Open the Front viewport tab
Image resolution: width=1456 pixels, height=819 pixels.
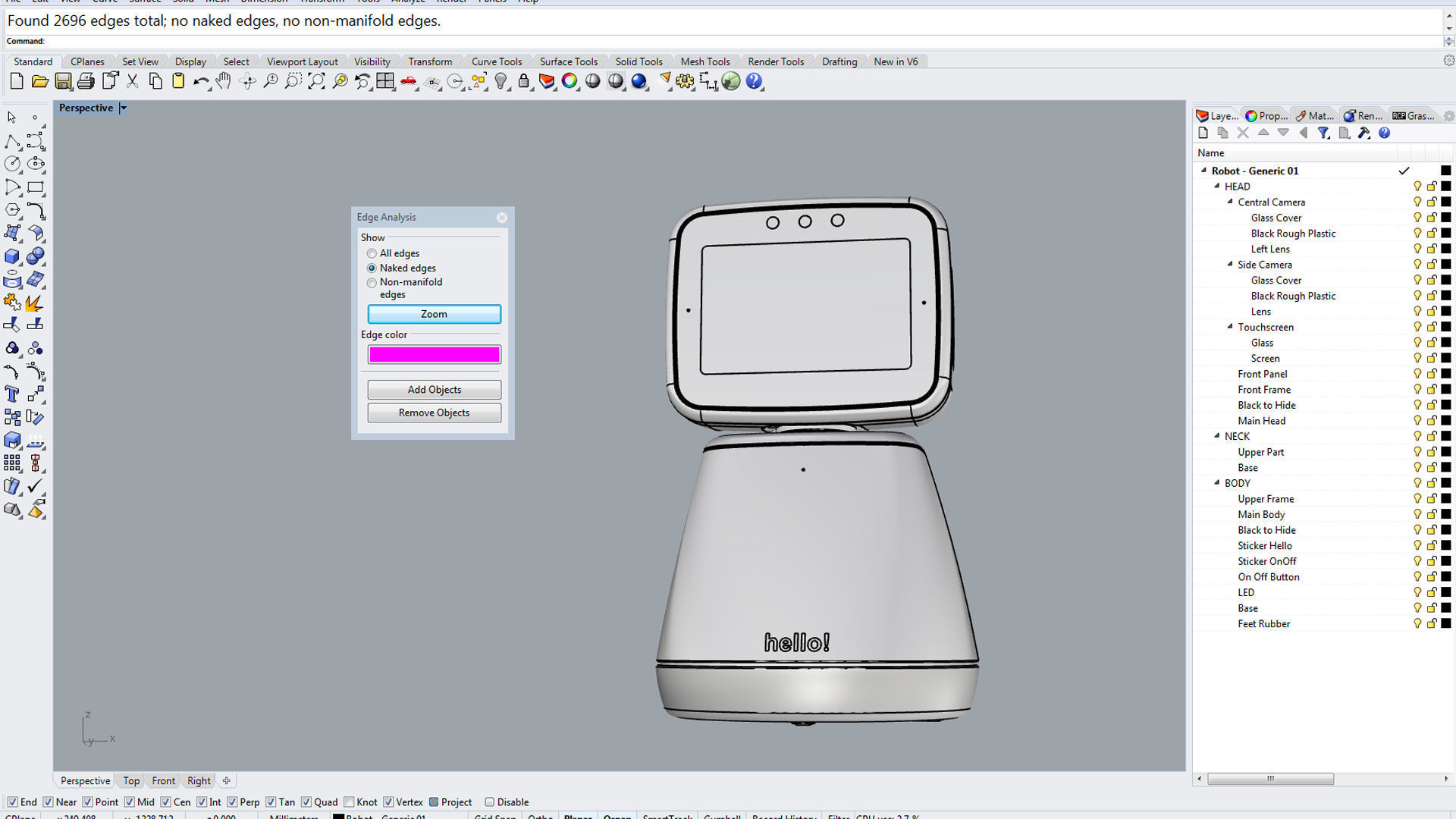click(163, 780)
